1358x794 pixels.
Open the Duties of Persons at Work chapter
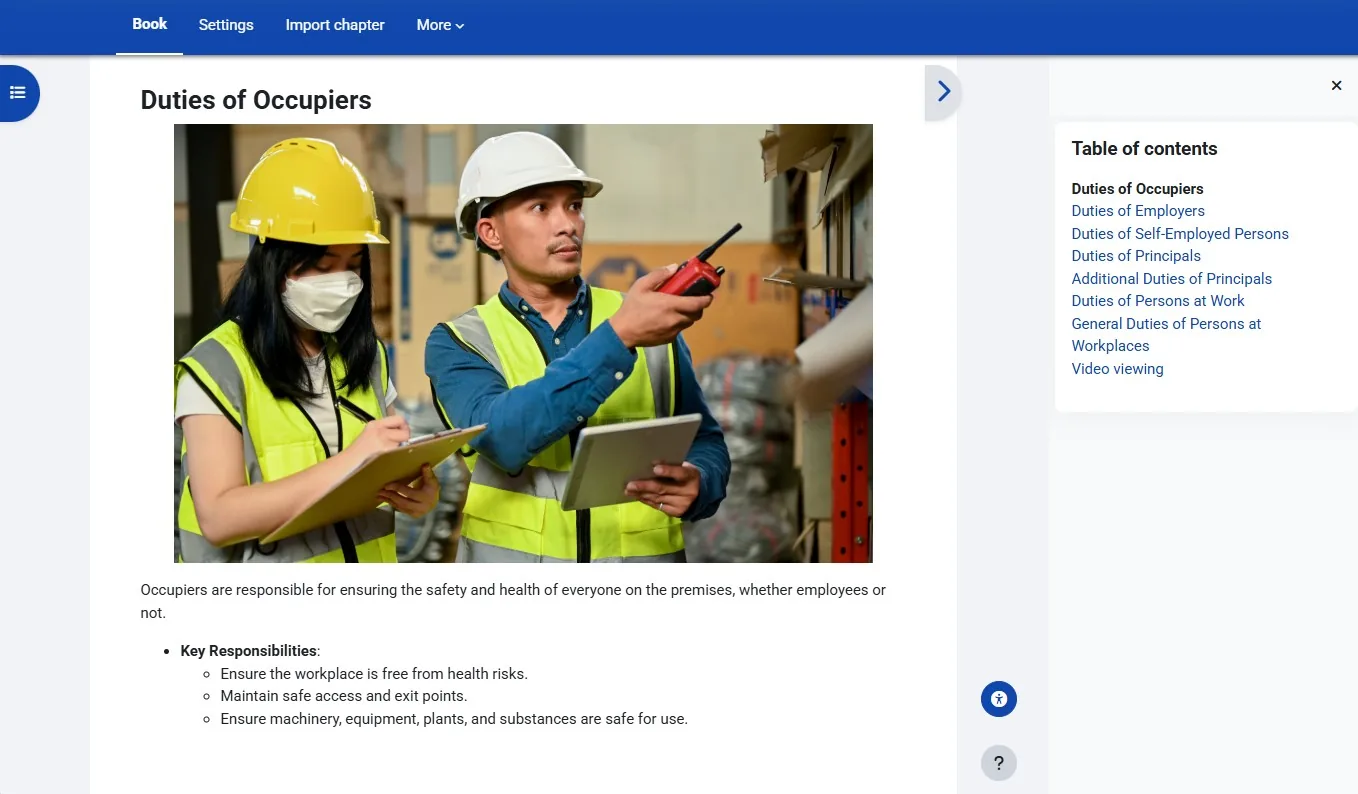click(1158, 300)
